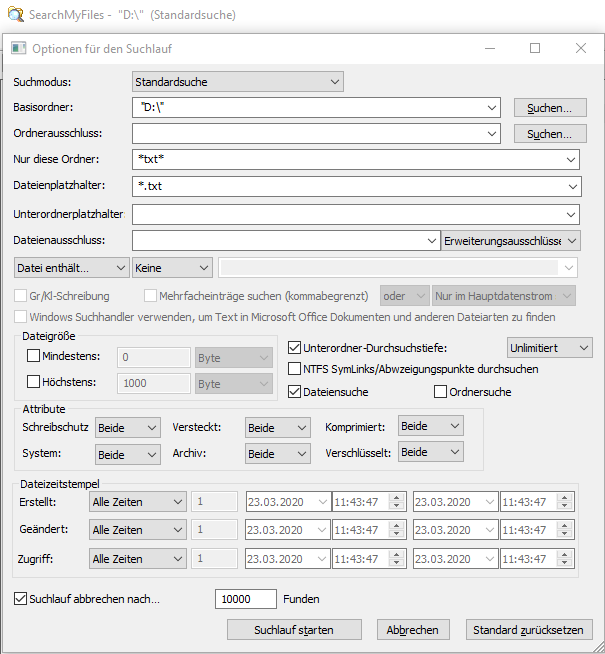Open the Datei enthält dropdown
Screen dimensions: 605x654
pyautogui.click(x=71, y=268)
